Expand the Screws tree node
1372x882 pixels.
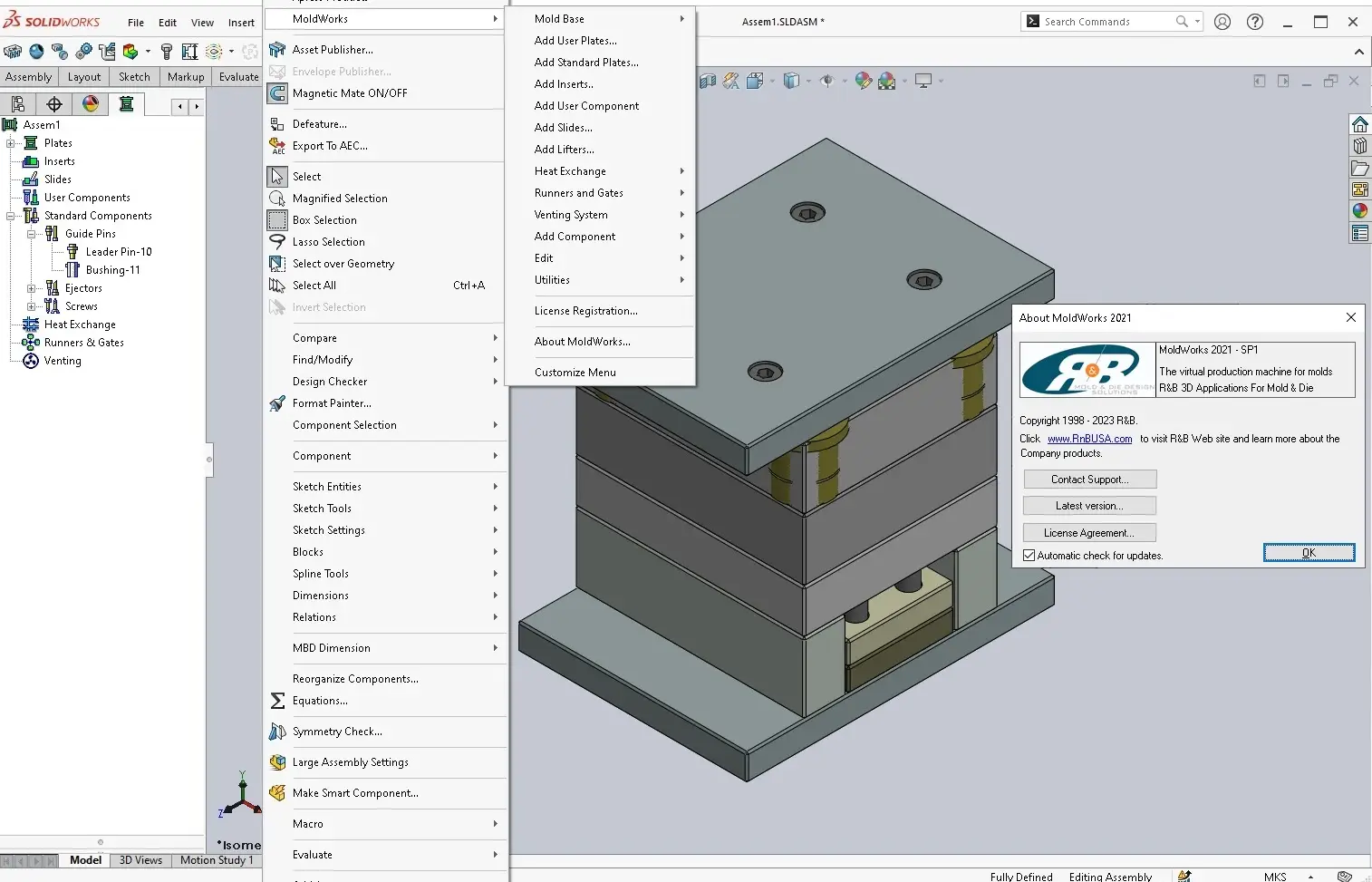click(x=31, y=306)
